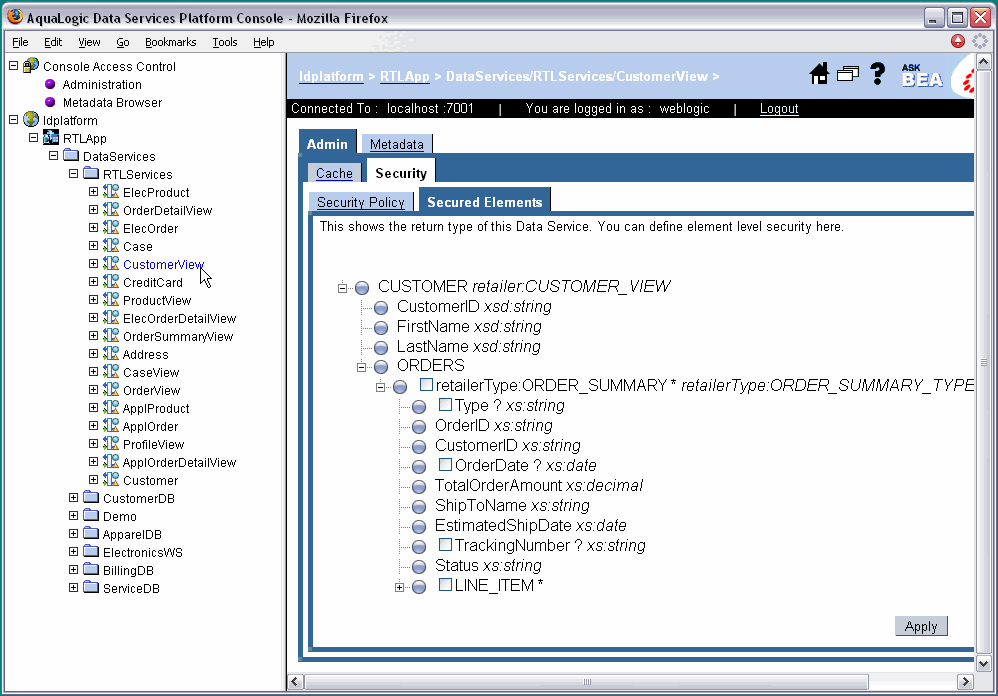This screenshot has height=696, width=998.
Task: Expand the CustomerView tree node
Action: click(x=94, y=263)
